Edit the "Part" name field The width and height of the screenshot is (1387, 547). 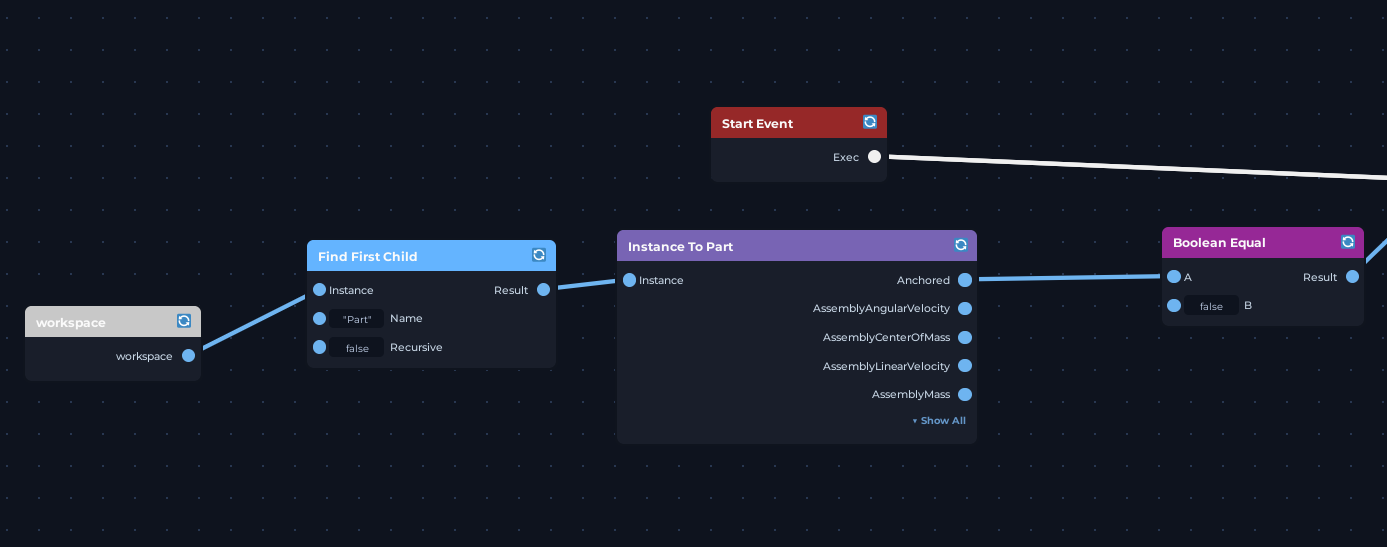357,319
